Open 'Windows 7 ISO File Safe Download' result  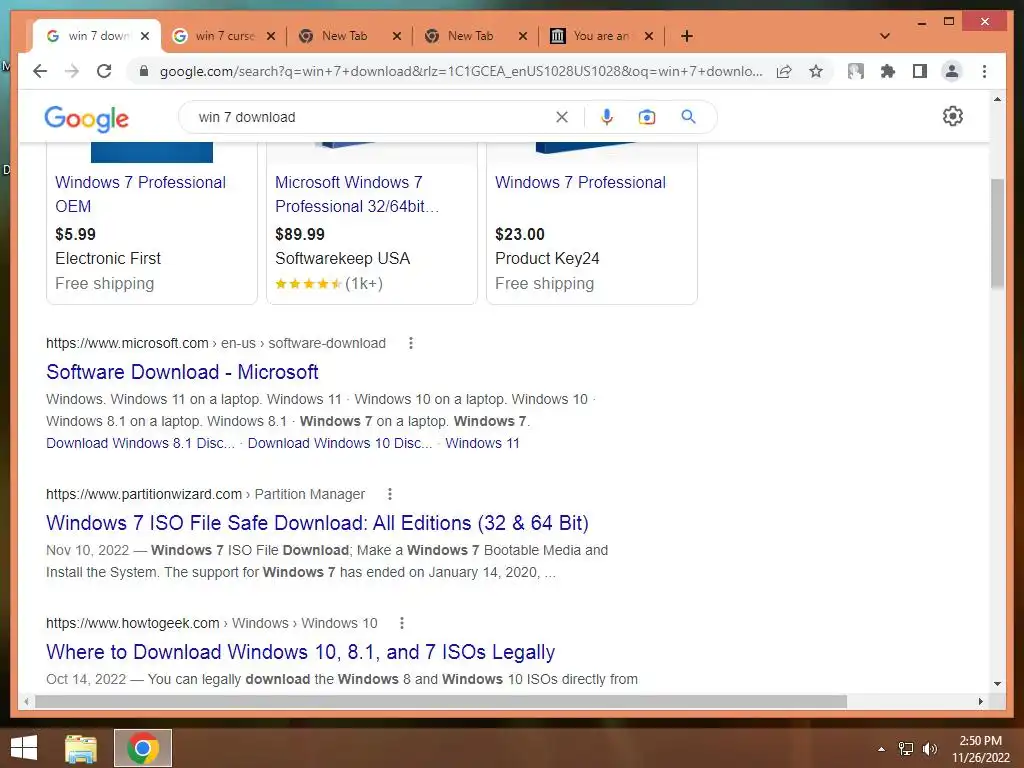(317, 522)
